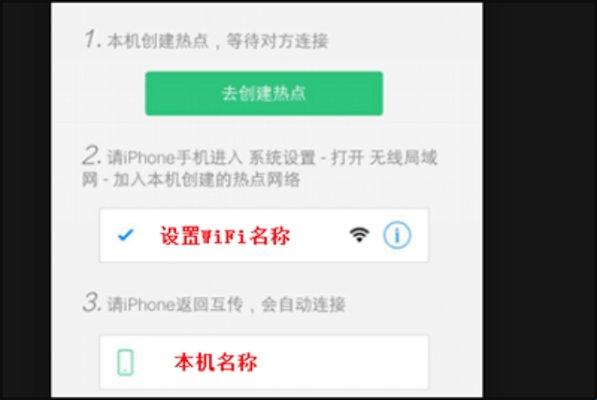Click the italic number 2 step marker
597x400 pixels.
[92, 156]
